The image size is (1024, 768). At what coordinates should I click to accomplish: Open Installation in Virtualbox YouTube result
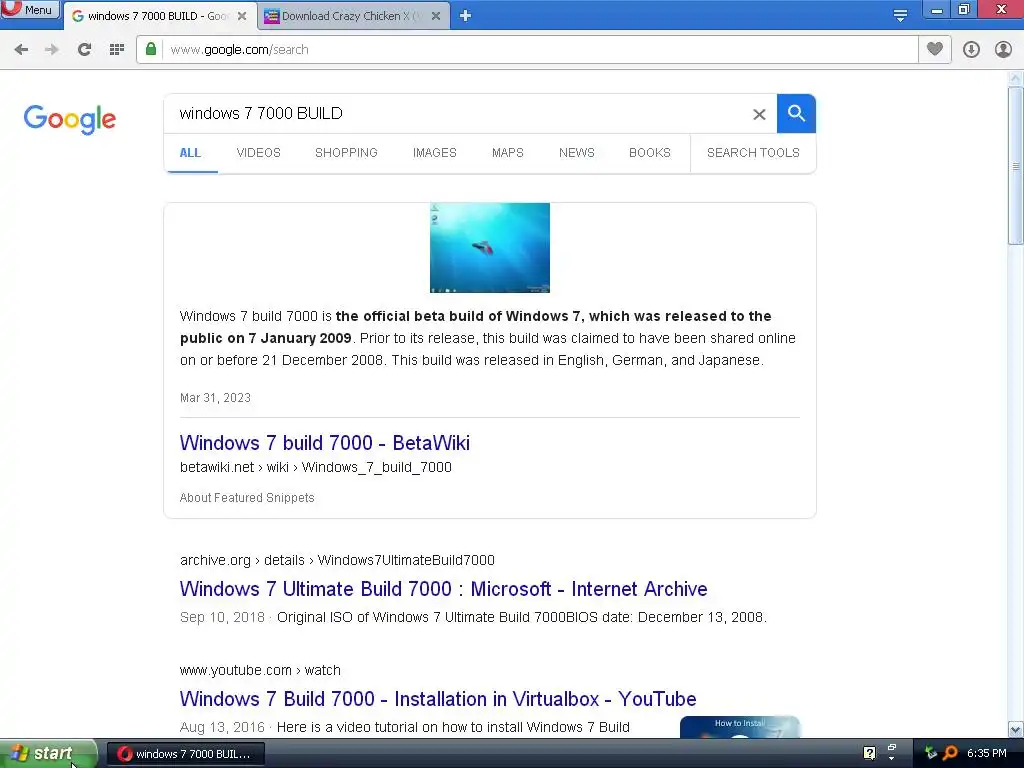[x=438, y=699]
